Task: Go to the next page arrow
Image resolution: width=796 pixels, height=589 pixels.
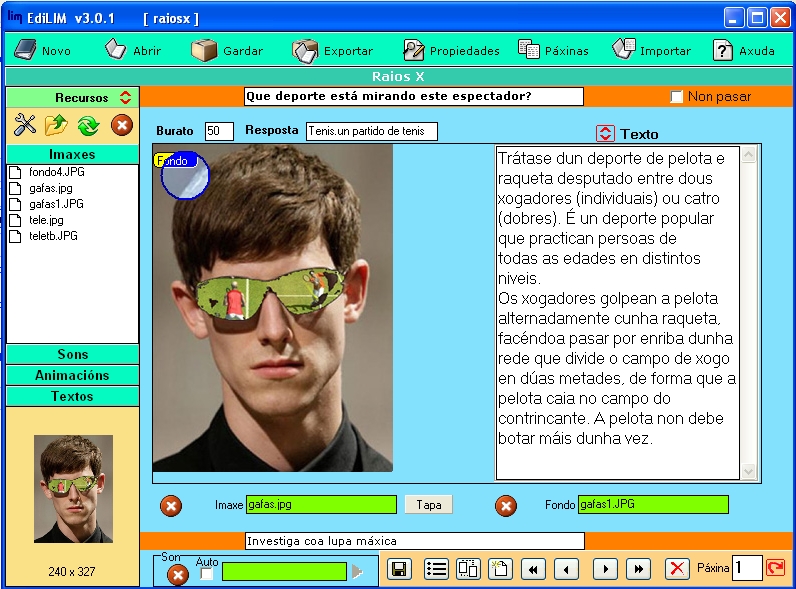Action: pyautogui.click(x=604, y=569)
